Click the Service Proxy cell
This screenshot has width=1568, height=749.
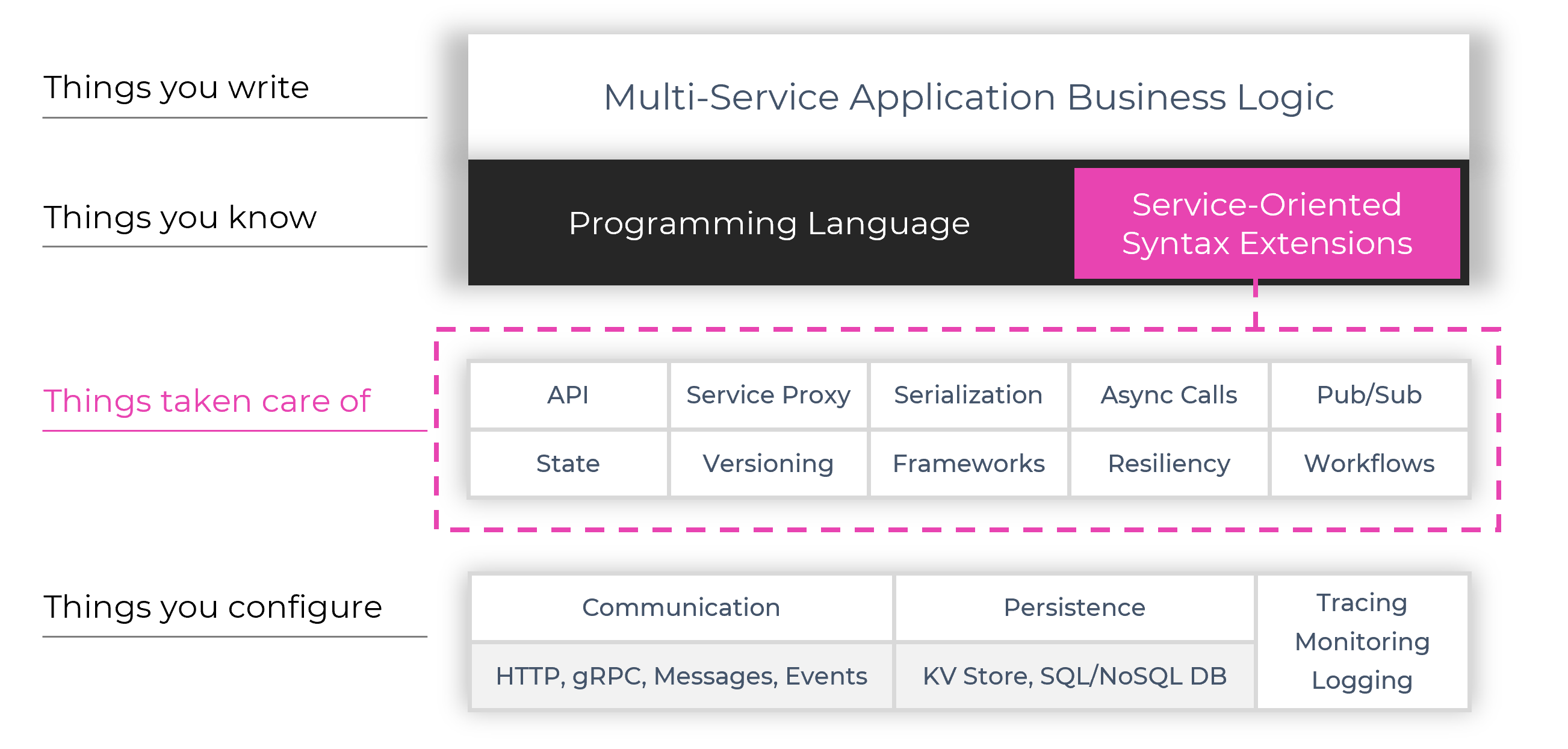pyautogui.click(x=768, y=395)
